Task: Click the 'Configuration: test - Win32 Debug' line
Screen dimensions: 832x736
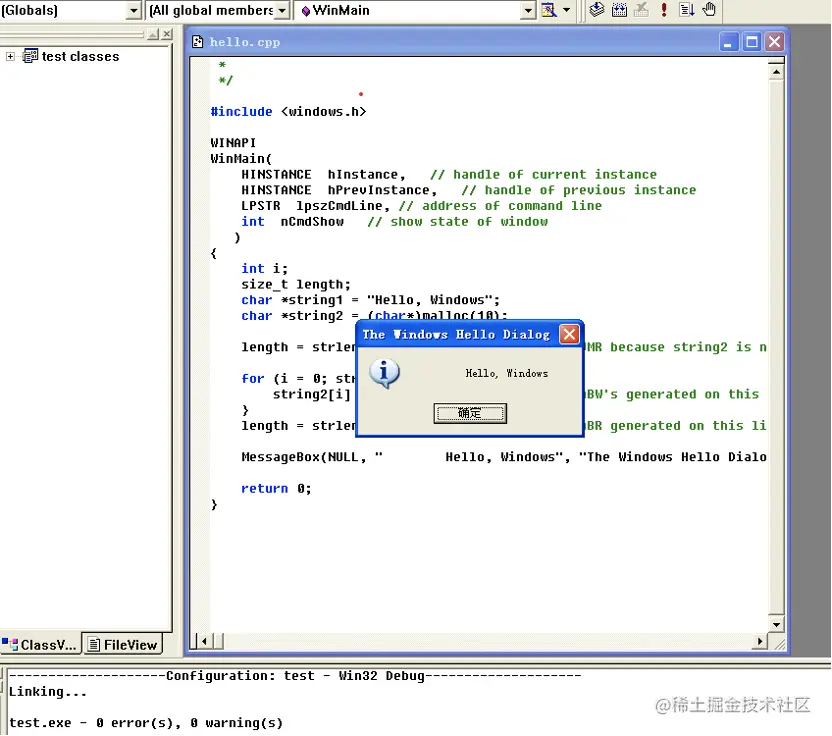Action: pos(296,676)
